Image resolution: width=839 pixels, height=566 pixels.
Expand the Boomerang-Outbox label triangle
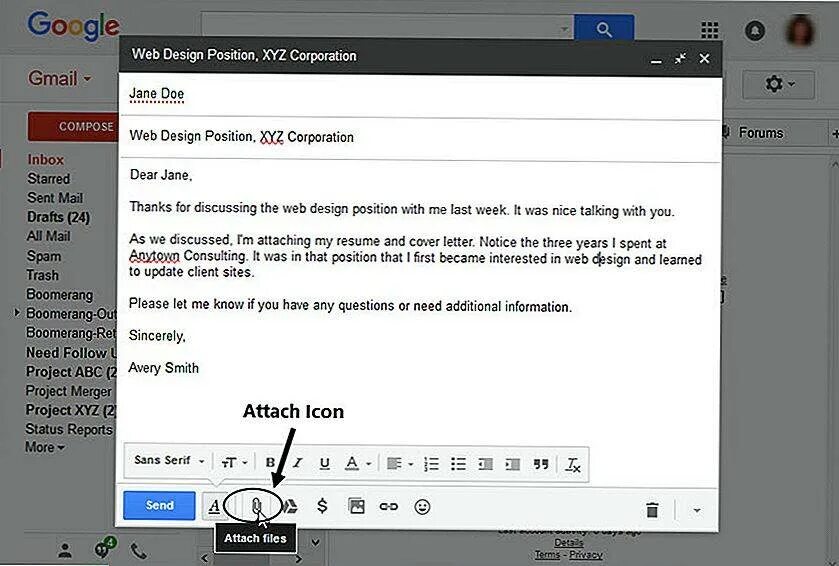pos(17,312)
